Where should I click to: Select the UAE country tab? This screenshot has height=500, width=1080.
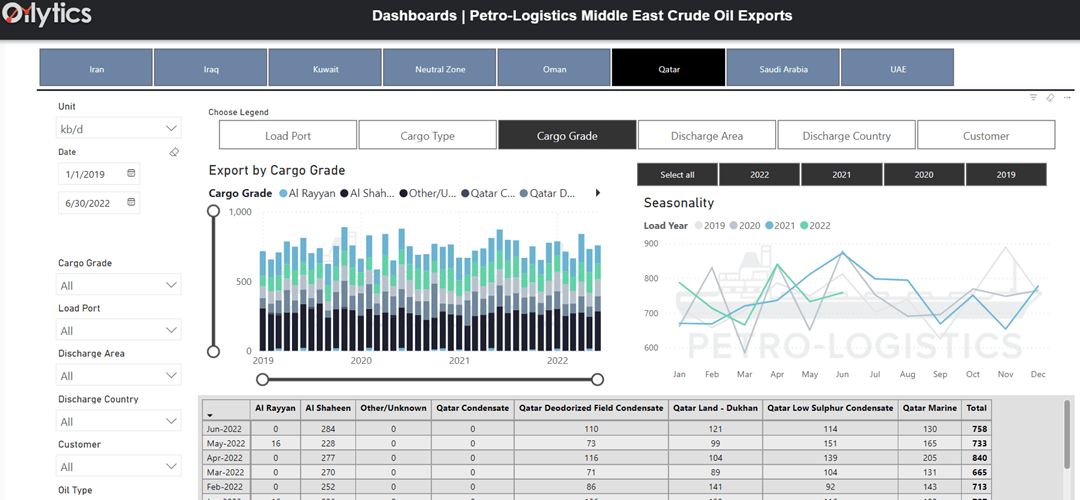click(897, 67)
